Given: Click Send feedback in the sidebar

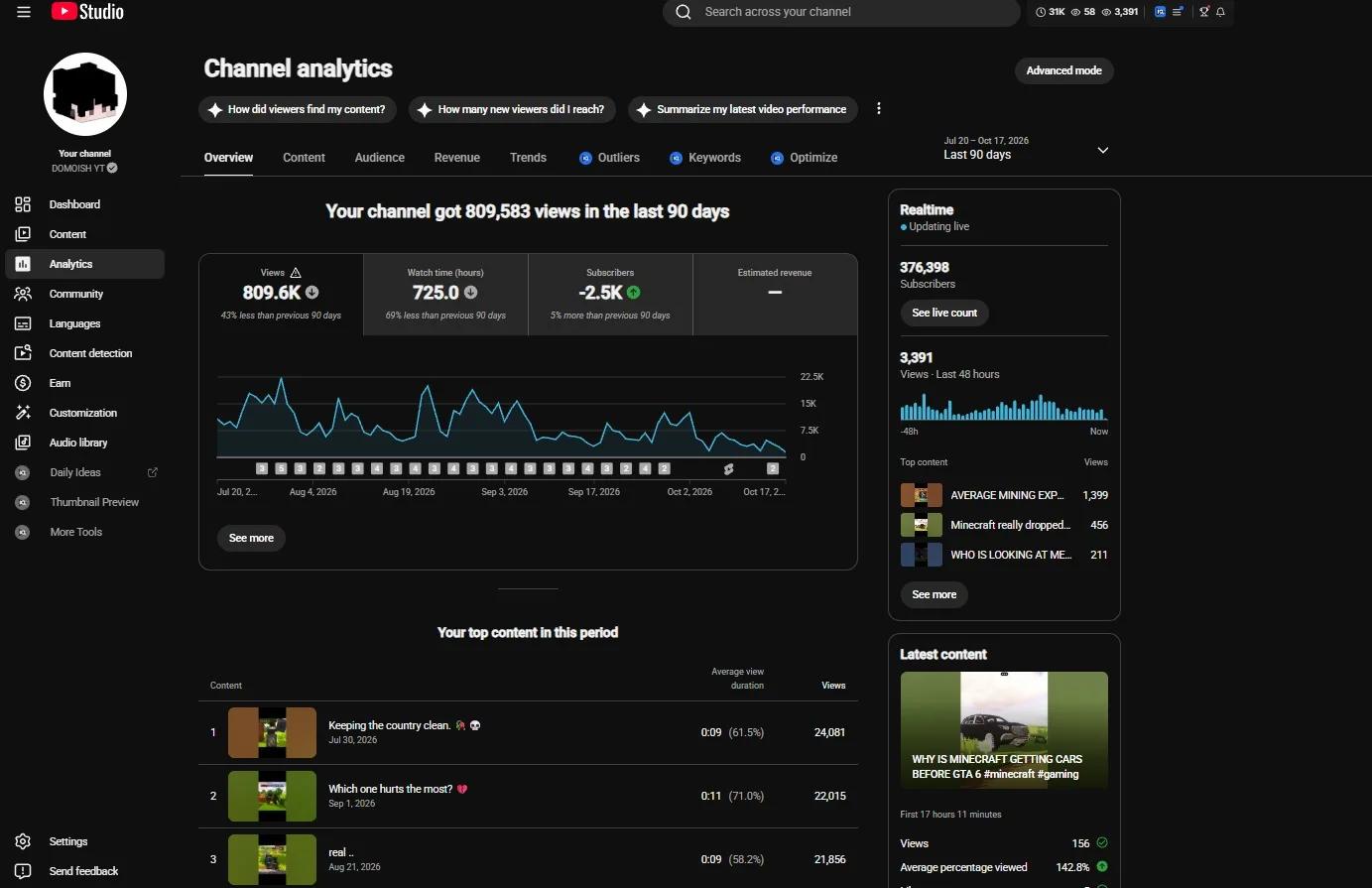Looking at the screenshot, I should [x=85, y=871].
